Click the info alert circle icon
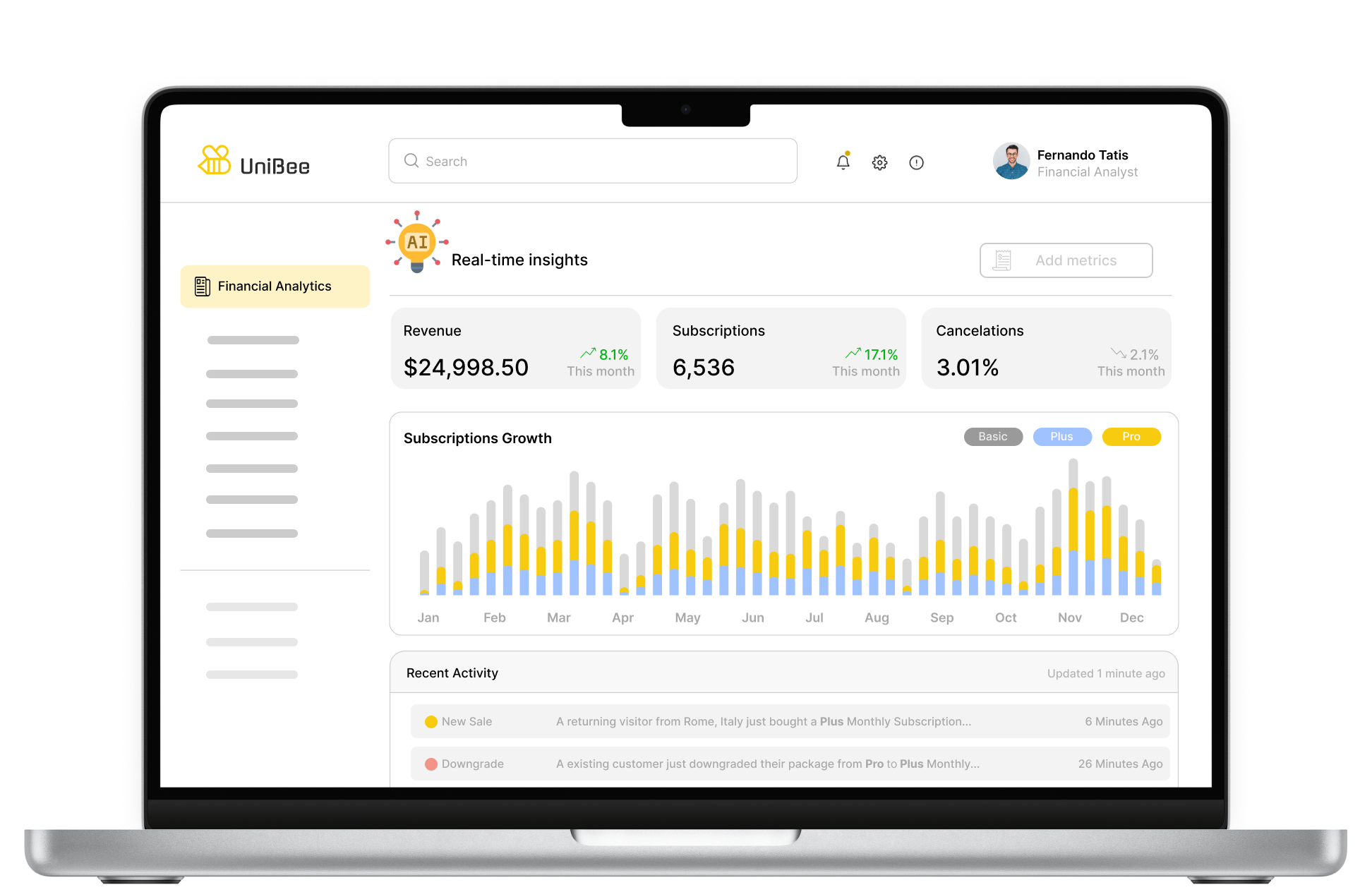This screenshot has width=1372, height=892. coord(916,163)
